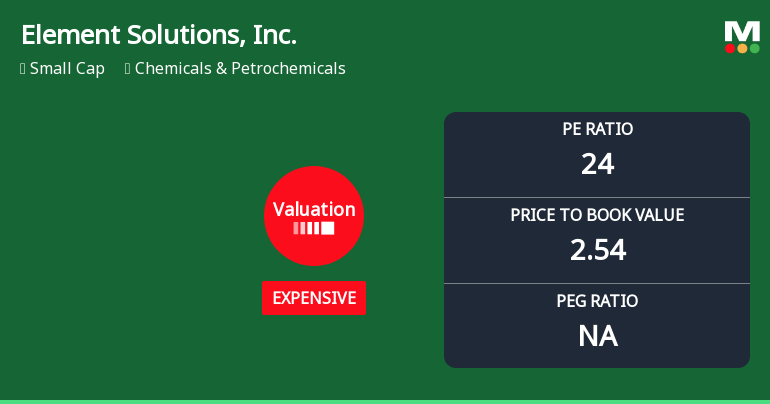The image size is (770, 404).
Task: Select the Chemicals & Petrochemicals label
Action: click(240, 69)
